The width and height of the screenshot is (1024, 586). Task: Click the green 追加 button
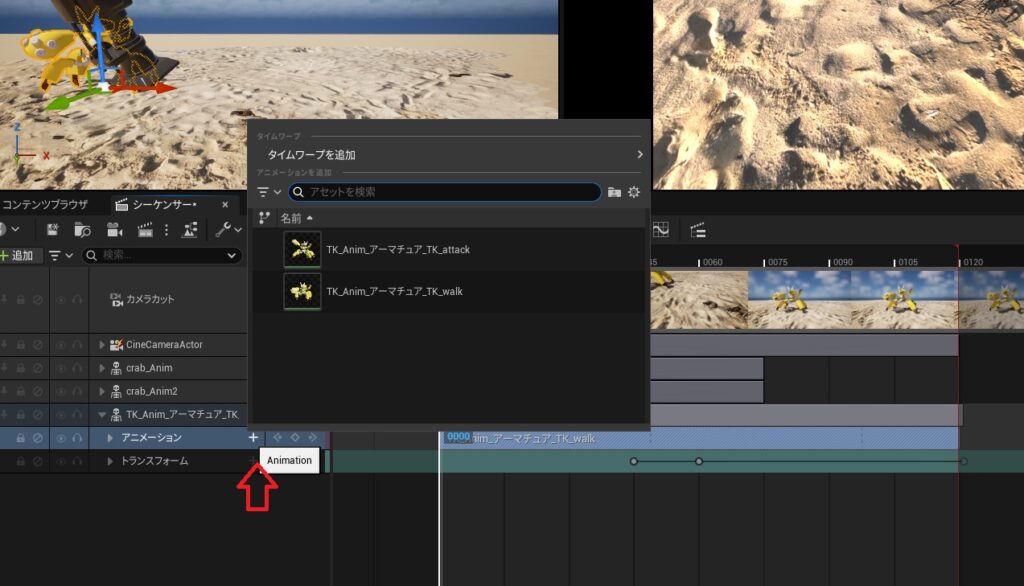(18, 256)
